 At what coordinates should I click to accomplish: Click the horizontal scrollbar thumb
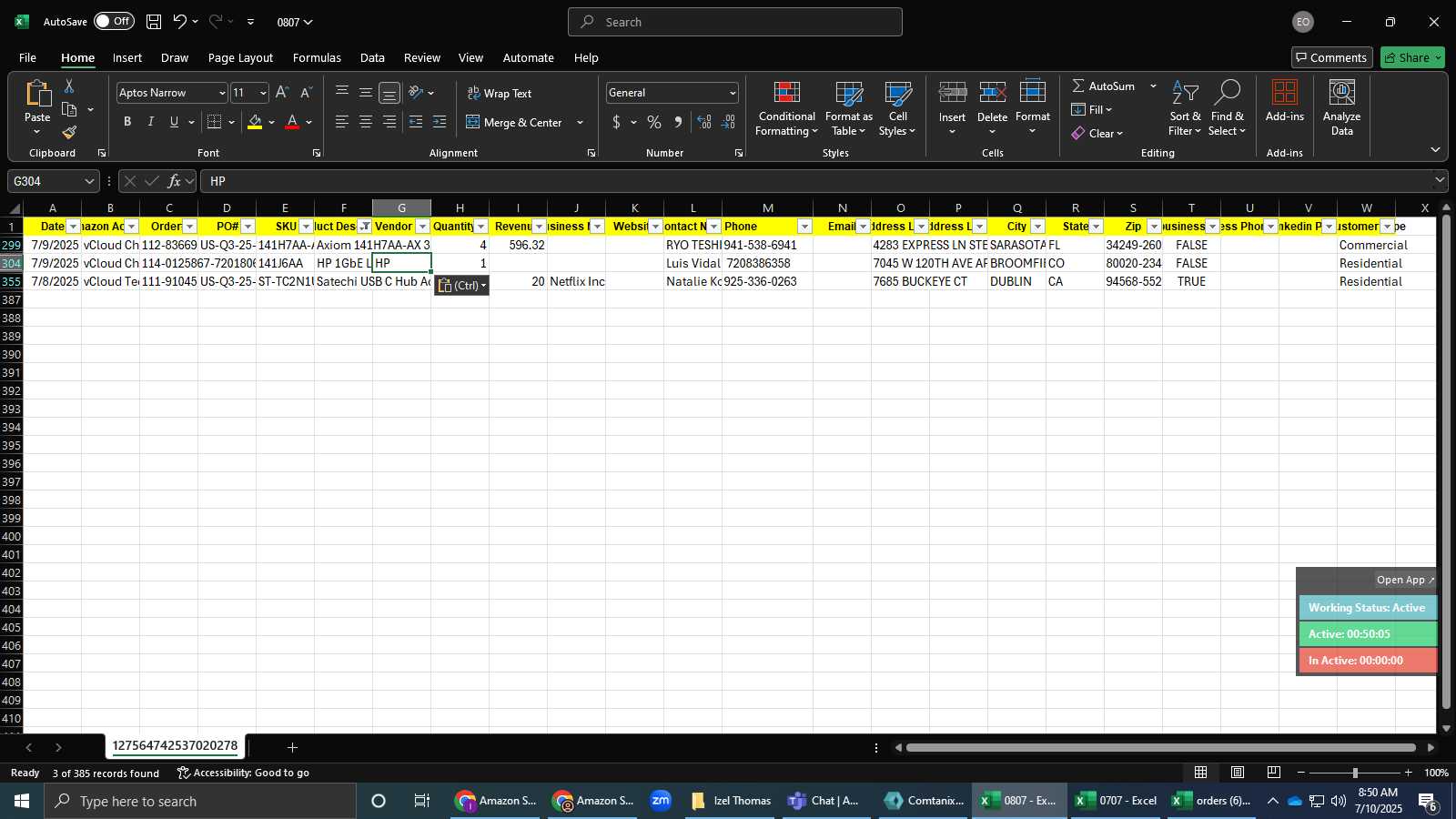(1161, 748)
